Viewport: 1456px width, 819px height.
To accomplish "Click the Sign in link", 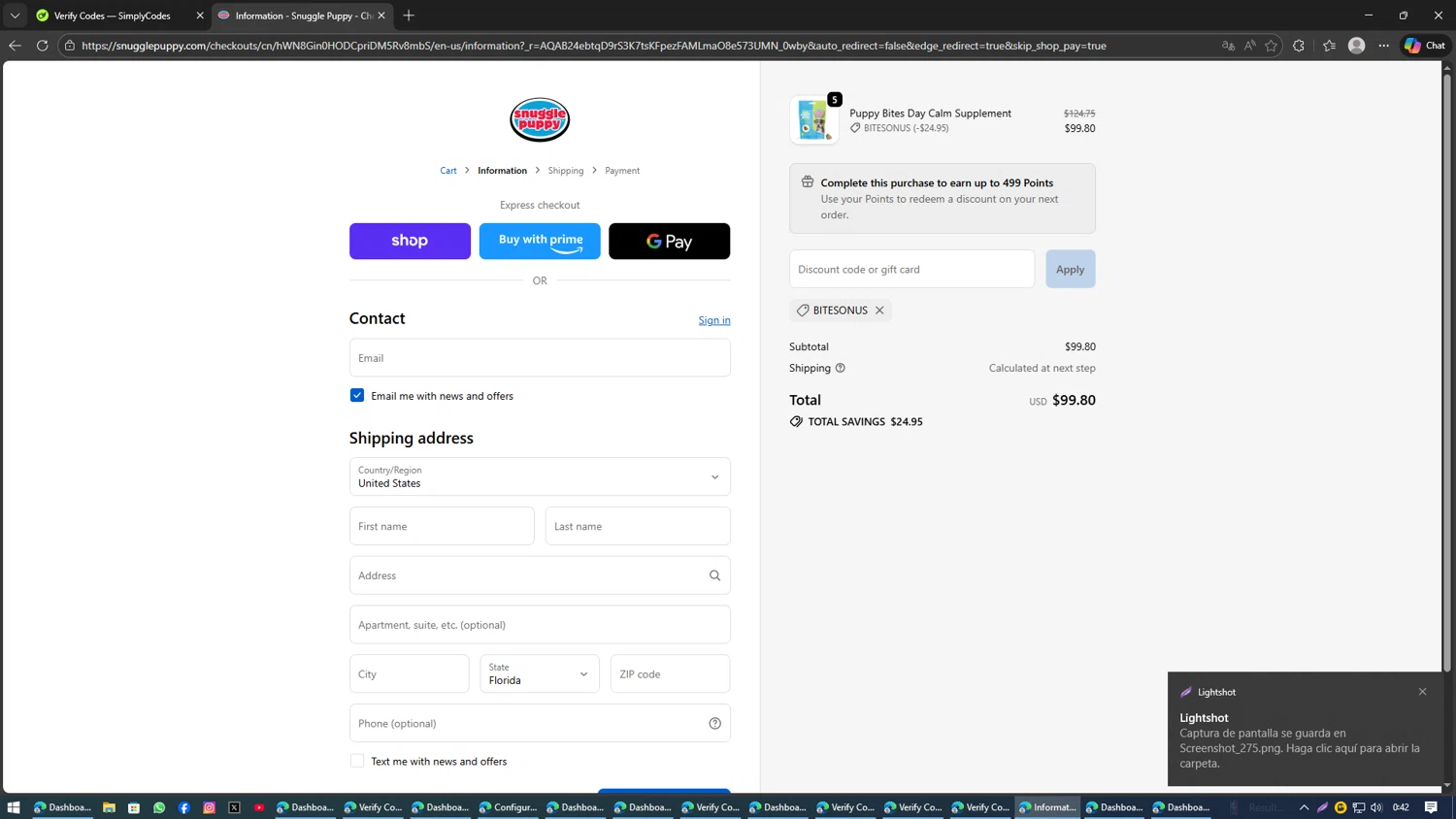I will click(x=714, y=320).
